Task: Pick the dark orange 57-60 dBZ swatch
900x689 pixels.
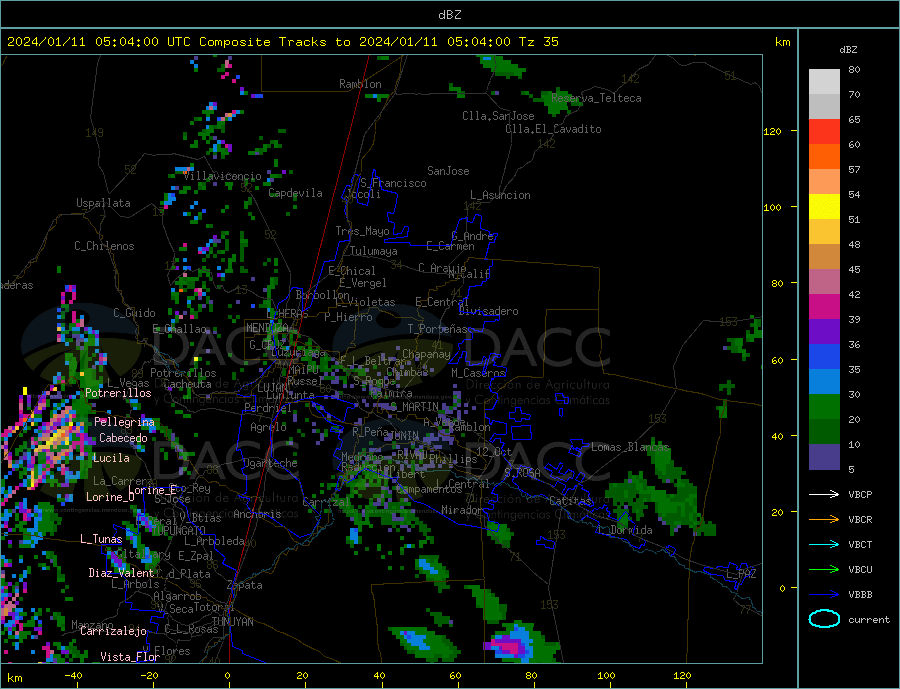Action: click(824, 157)
